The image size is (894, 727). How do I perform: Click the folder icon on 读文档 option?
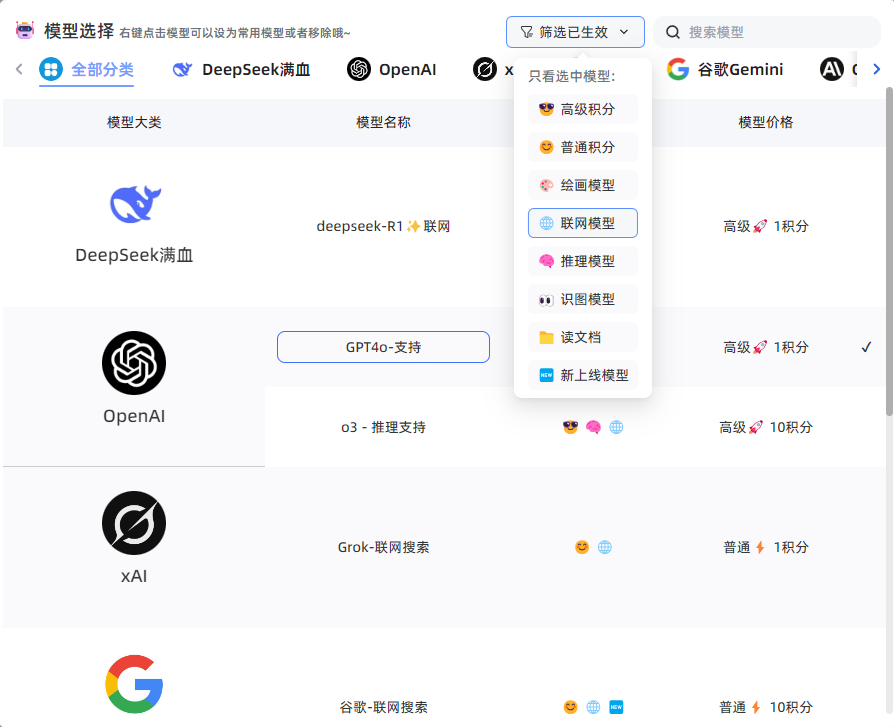(546, 338)
